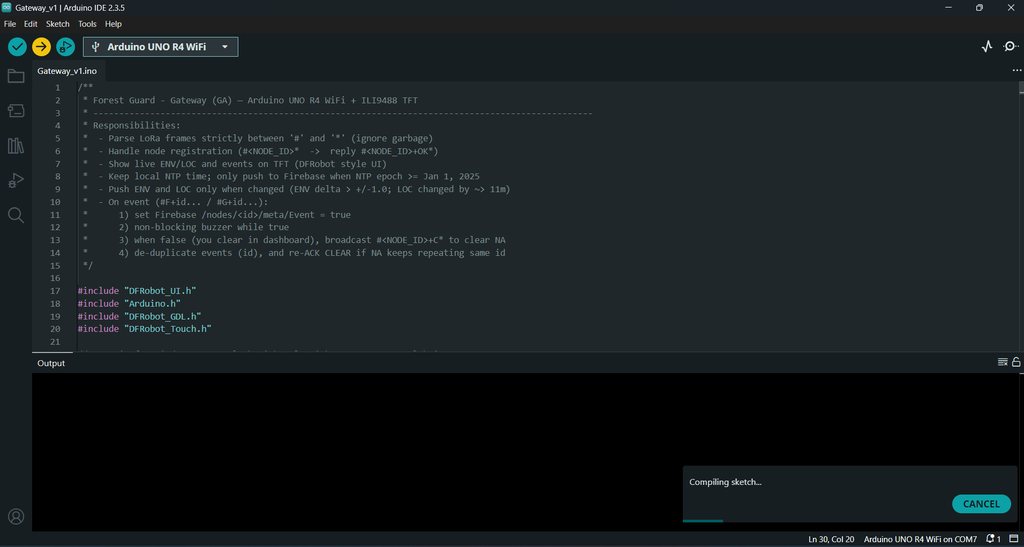Open the user account profile icon

[16, 516]
